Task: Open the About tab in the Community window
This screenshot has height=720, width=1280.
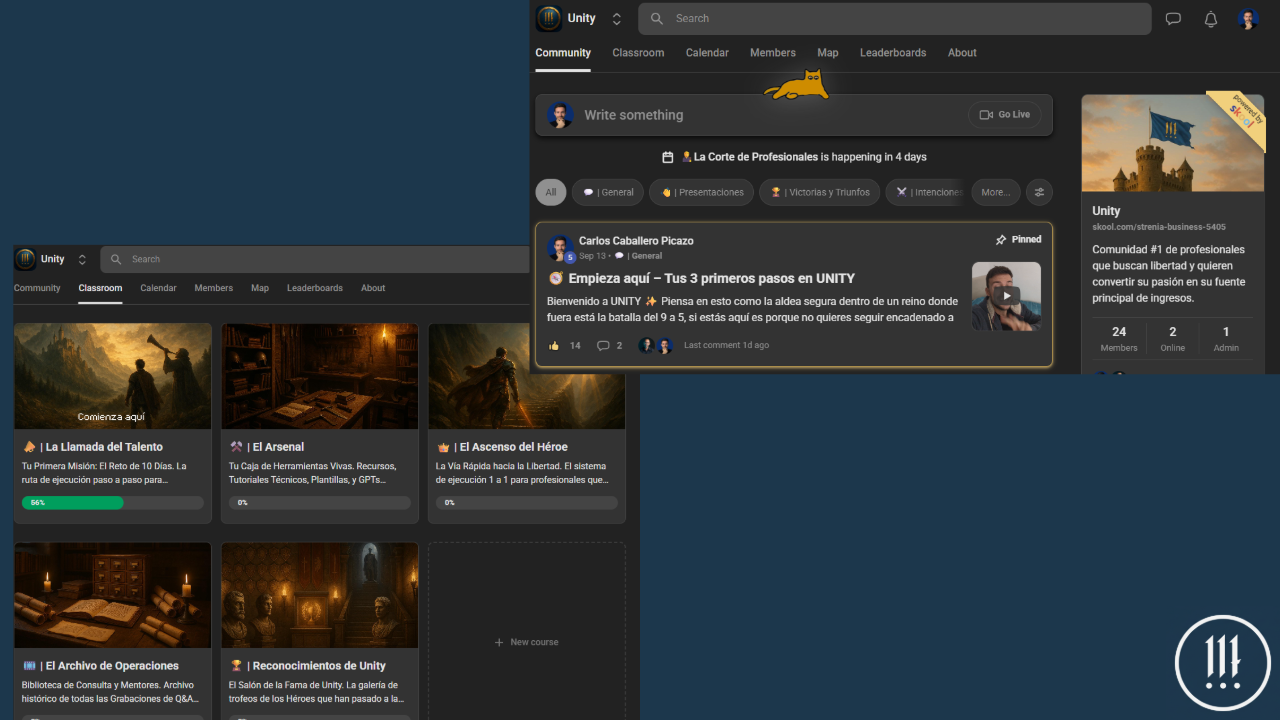Action: pos(962,53)
